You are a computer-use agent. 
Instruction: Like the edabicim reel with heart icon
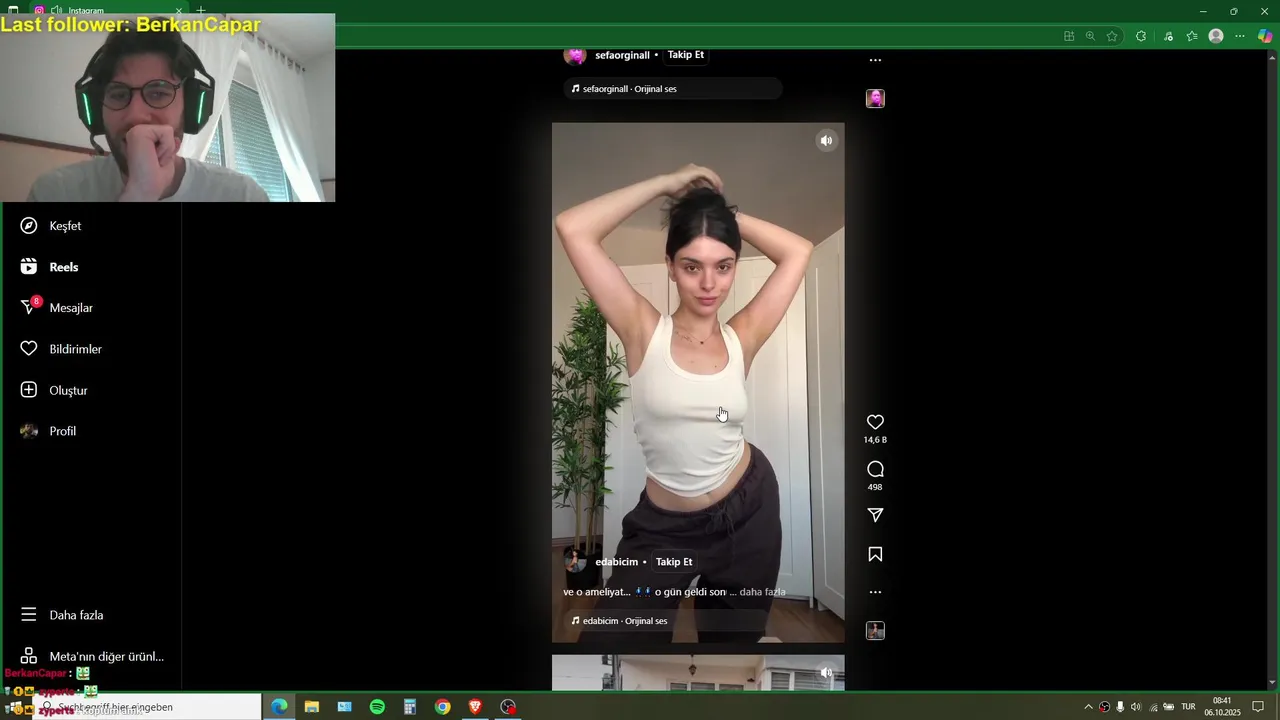(875, 422)
